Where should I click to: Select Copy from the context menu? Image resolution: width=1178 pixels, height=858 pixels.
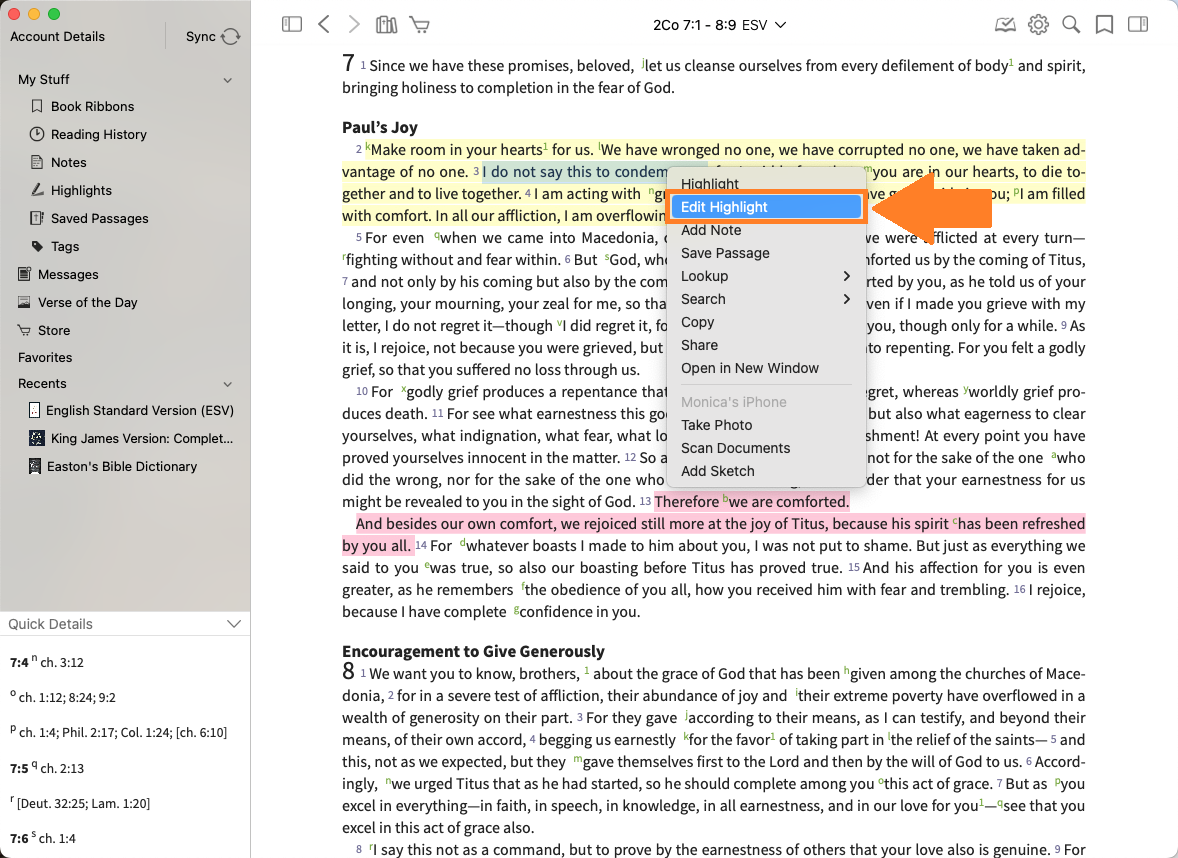tap(697, 322)
